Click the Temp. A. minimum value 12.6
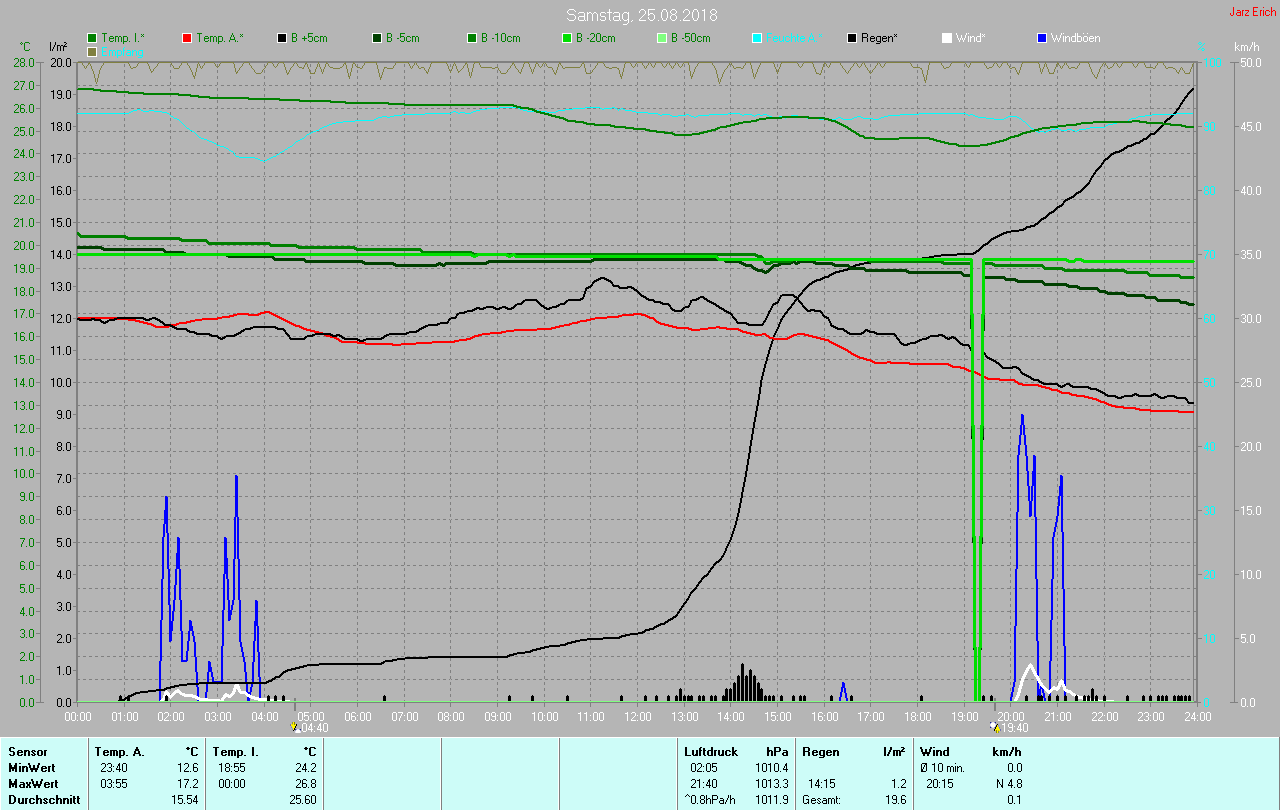This screenshot has height=810, width=1280. (188, 768)
